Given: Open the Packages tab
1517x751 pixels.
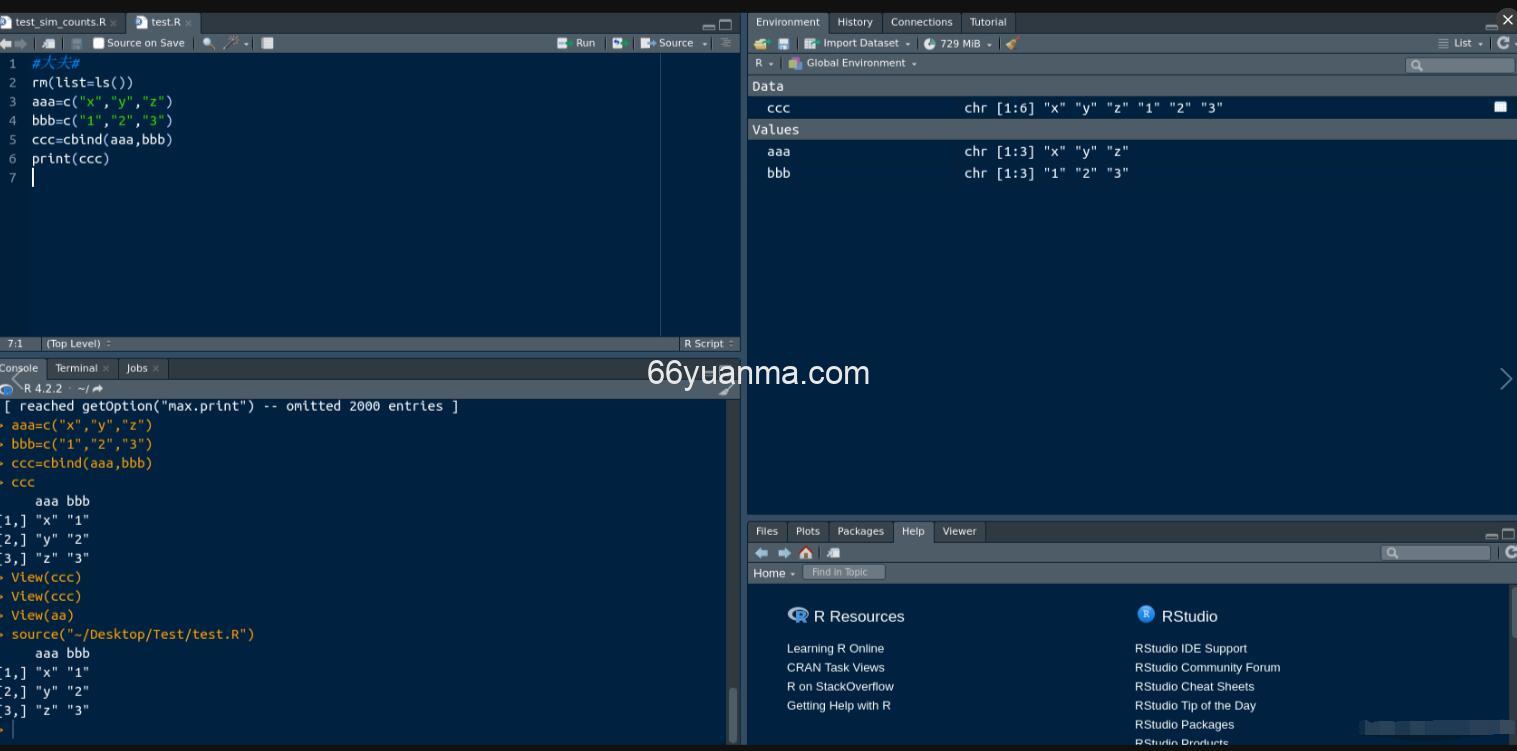Looking at the screenshot, I should coord(860,531).
